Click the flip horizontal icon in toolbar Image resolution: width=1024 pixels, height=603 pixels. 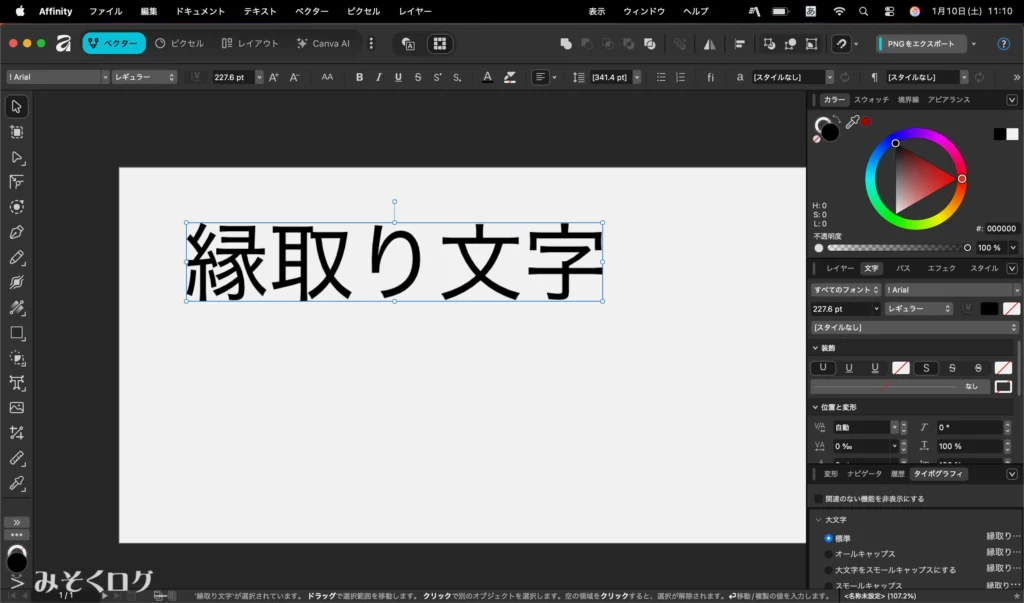(x=709, y=44)
